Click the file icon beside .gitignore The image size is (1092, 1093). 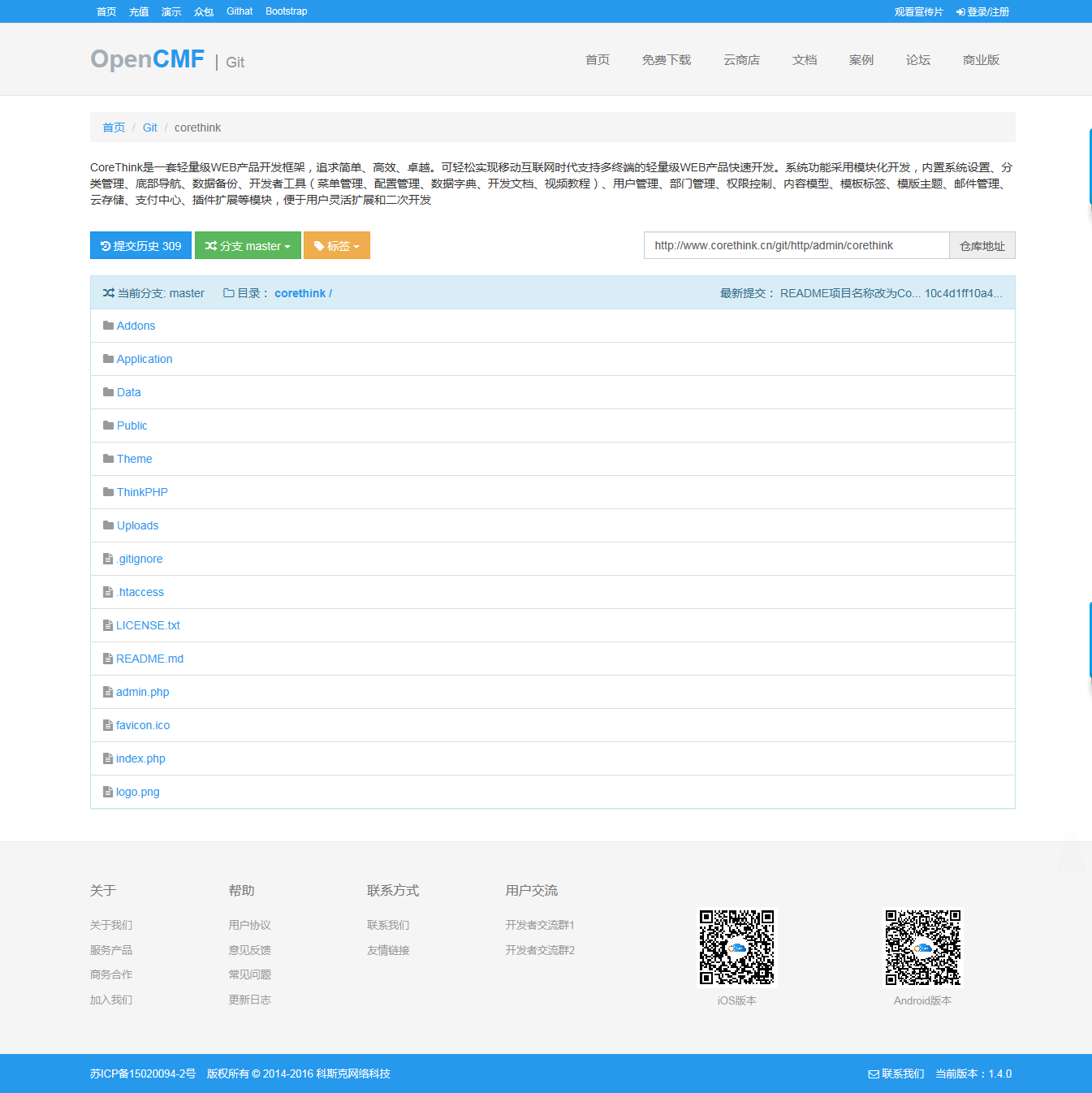tap(108, 559)
